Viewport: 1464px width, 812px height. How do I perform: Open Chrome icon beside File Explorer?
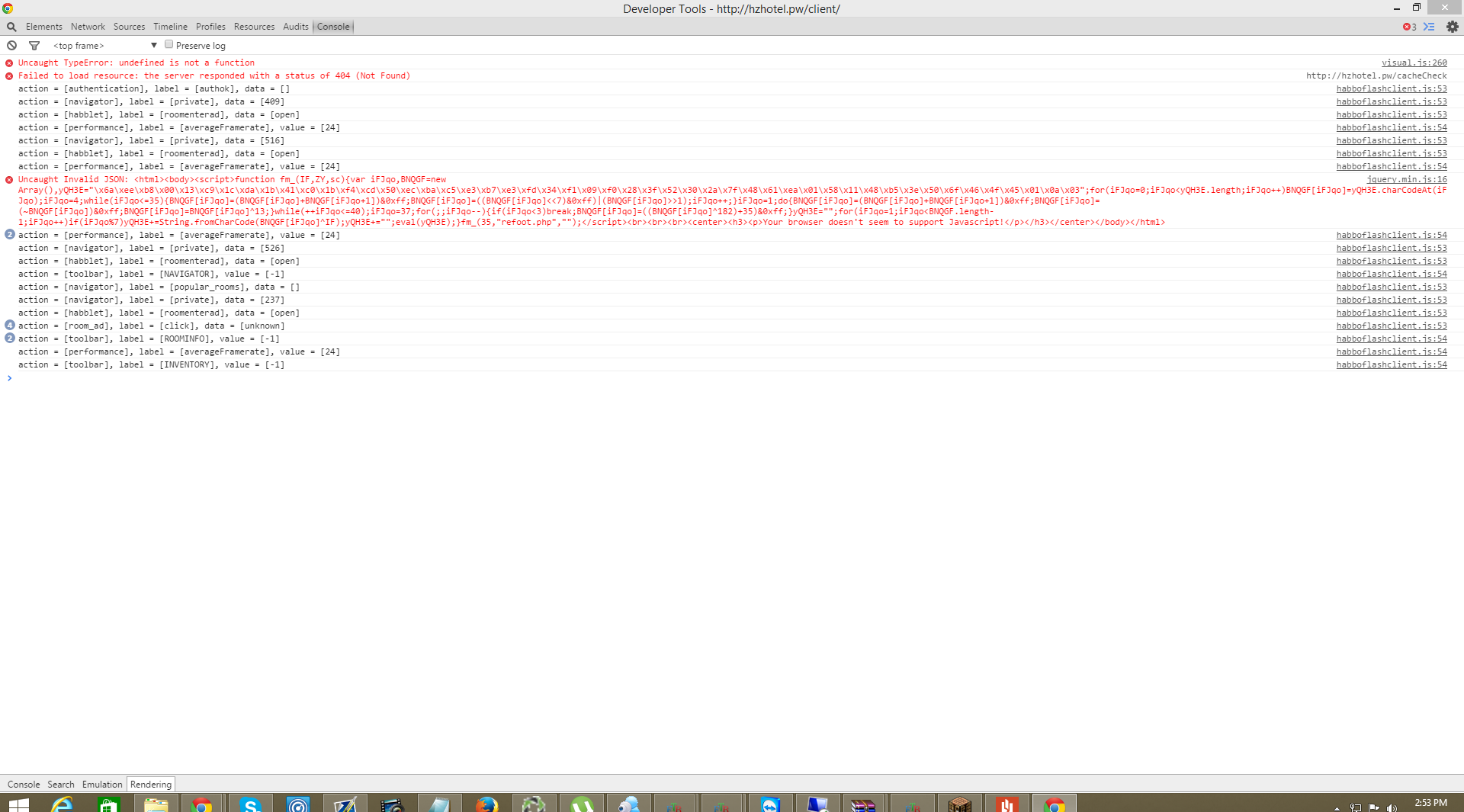[x=202, y=804]
